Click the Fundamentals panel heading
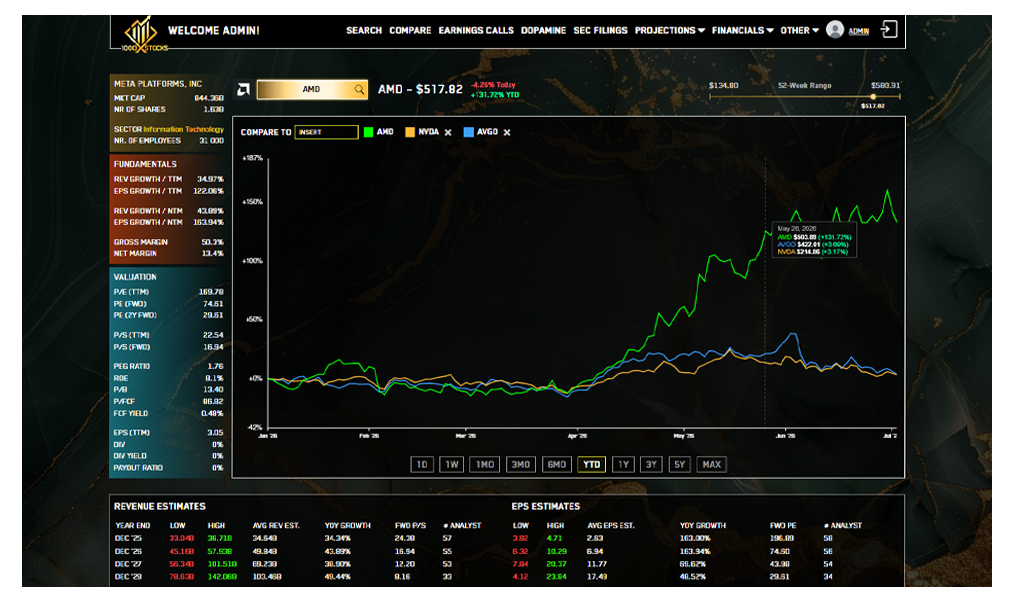Image resolution: width=1012 pixels, height=600 pixels. click(x=145, y=164)
